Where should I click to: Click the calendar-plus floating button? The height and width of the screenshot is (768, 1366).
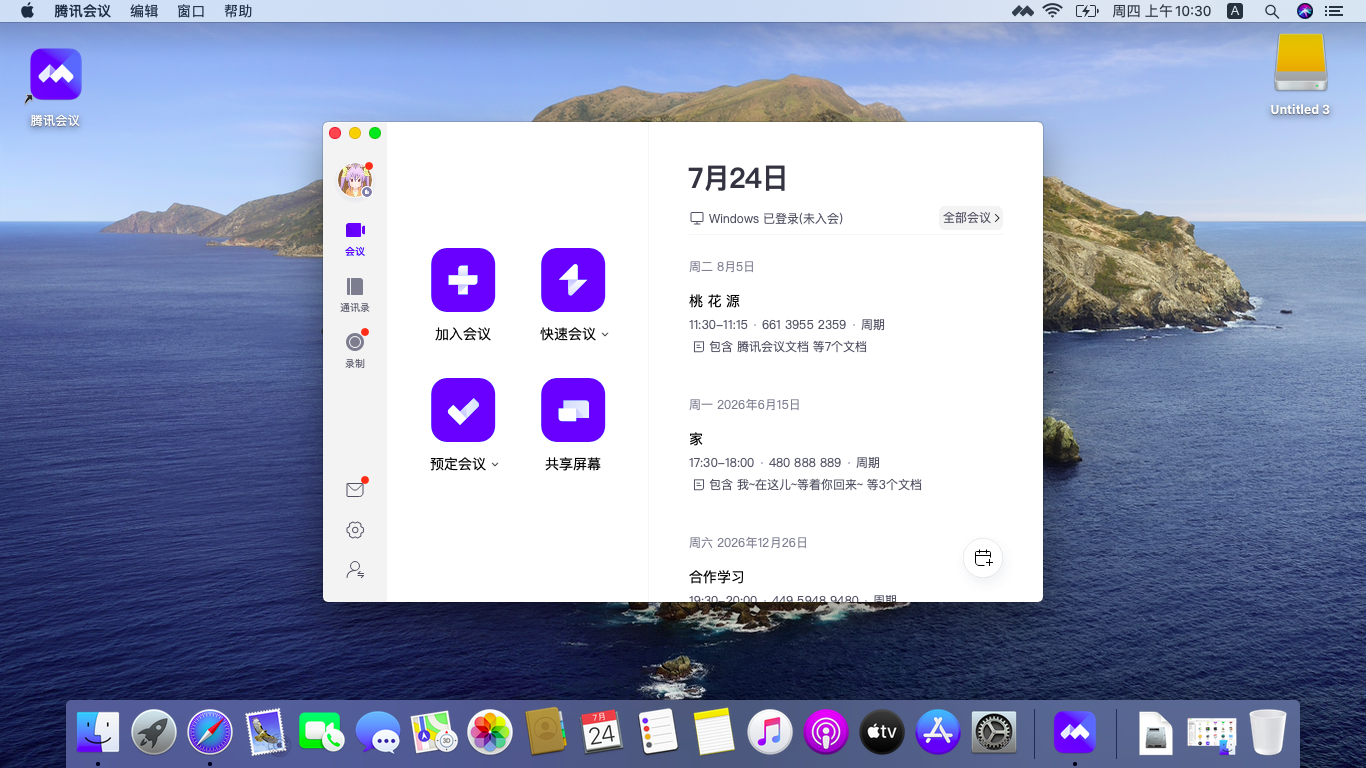coord(983,558)
